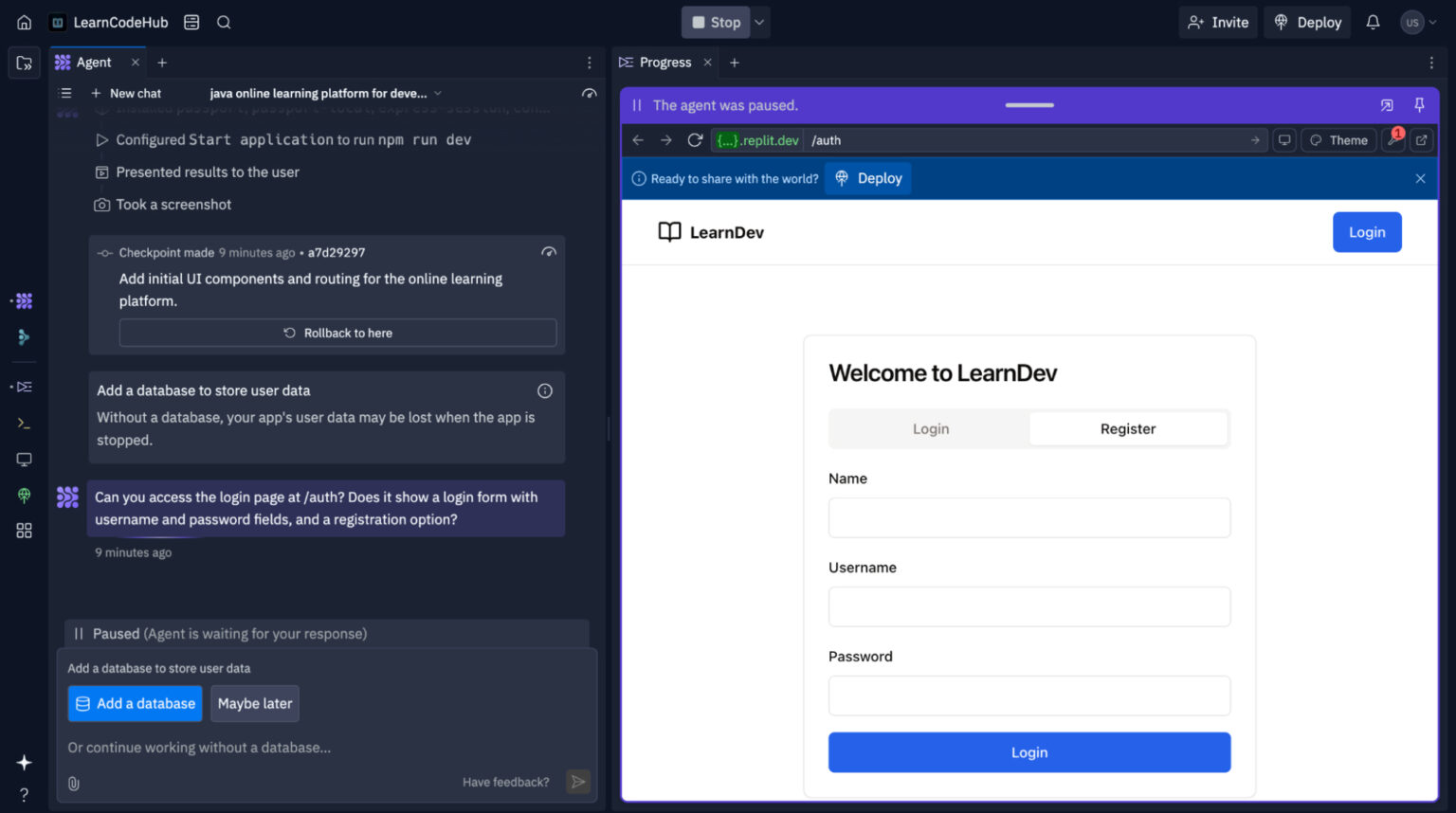The image size is (1456, 813).
Task: Refresh the webview page
Action: click(695, 139)
